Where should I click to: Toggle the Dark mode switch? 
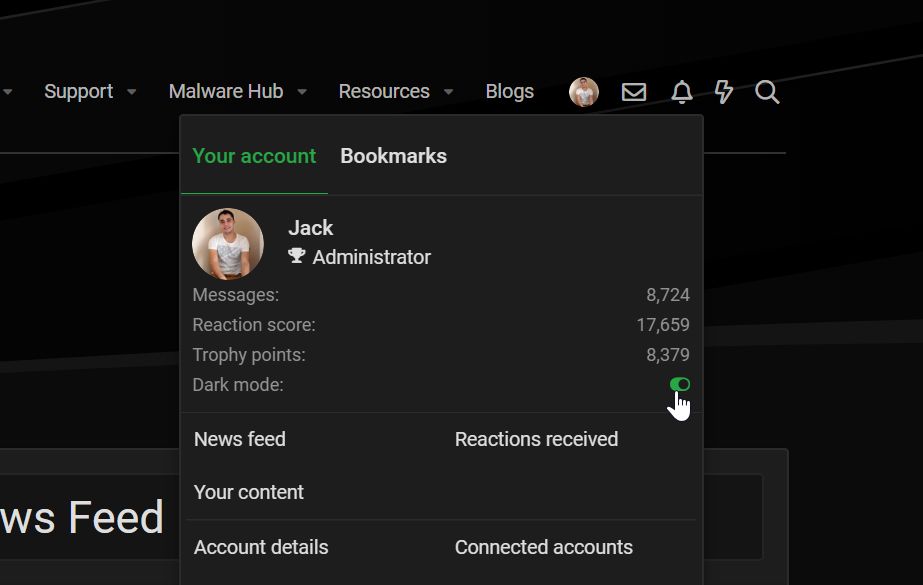(680, 384)
